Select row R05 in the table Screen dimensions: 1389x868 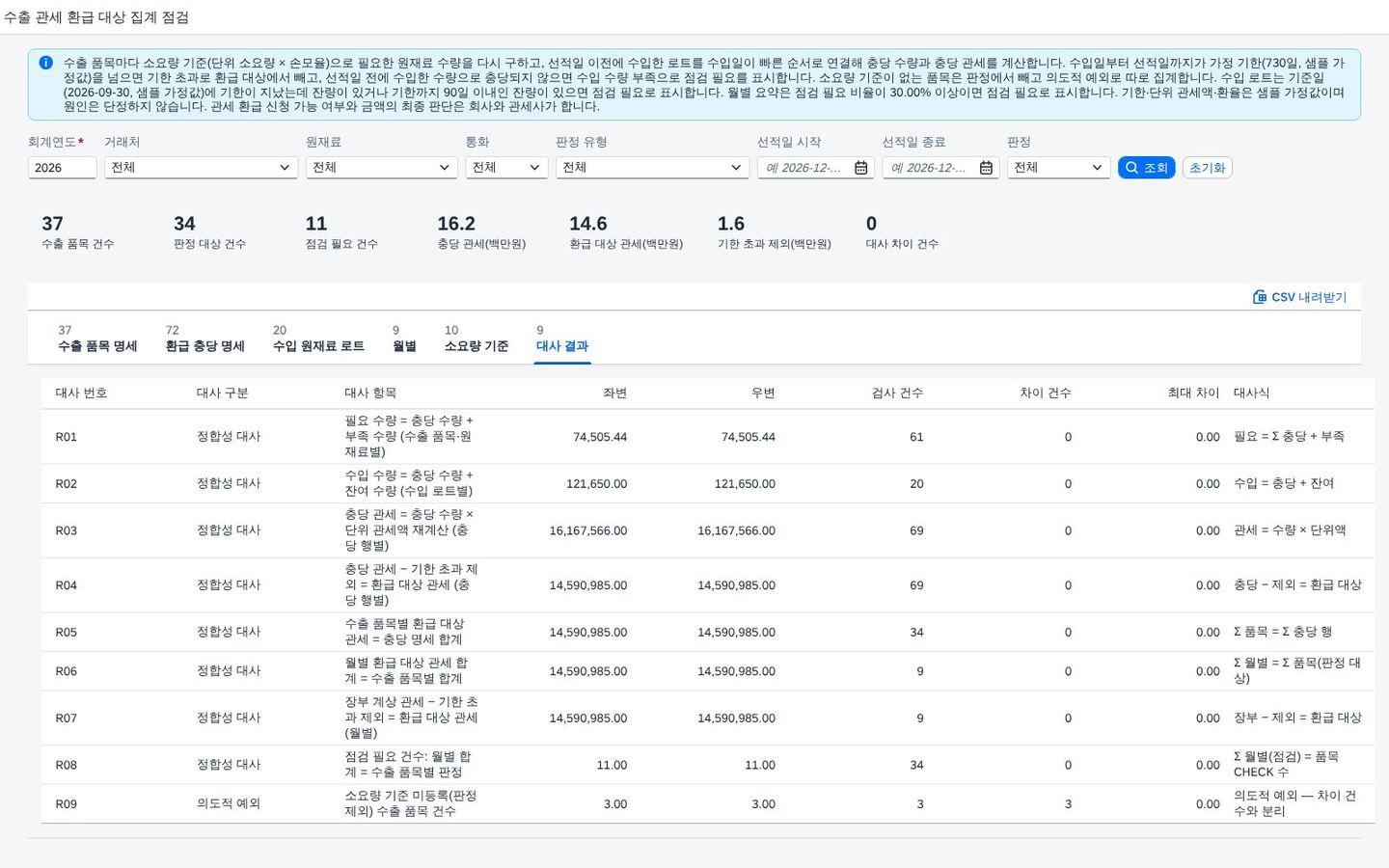click(708, 633)
